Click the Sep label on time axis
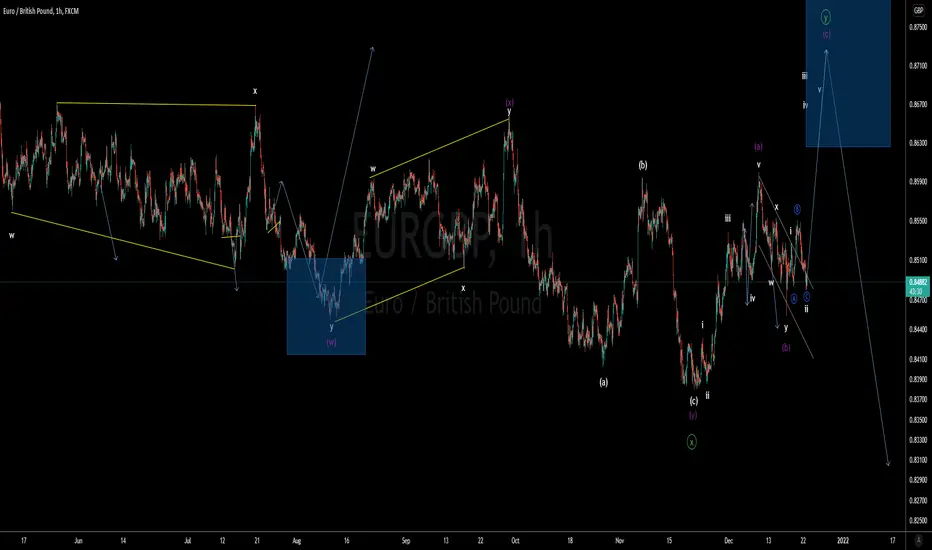932x550 pixels. point(406,540)
